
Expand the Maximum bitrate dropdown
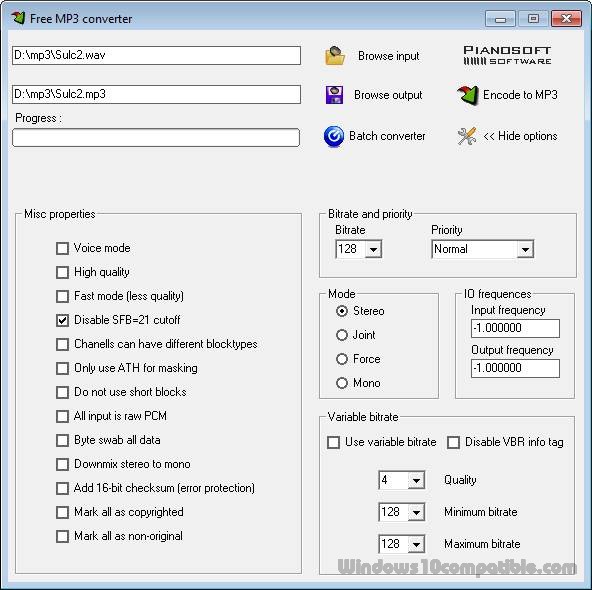pyautogui.click(x=416, y=544)
